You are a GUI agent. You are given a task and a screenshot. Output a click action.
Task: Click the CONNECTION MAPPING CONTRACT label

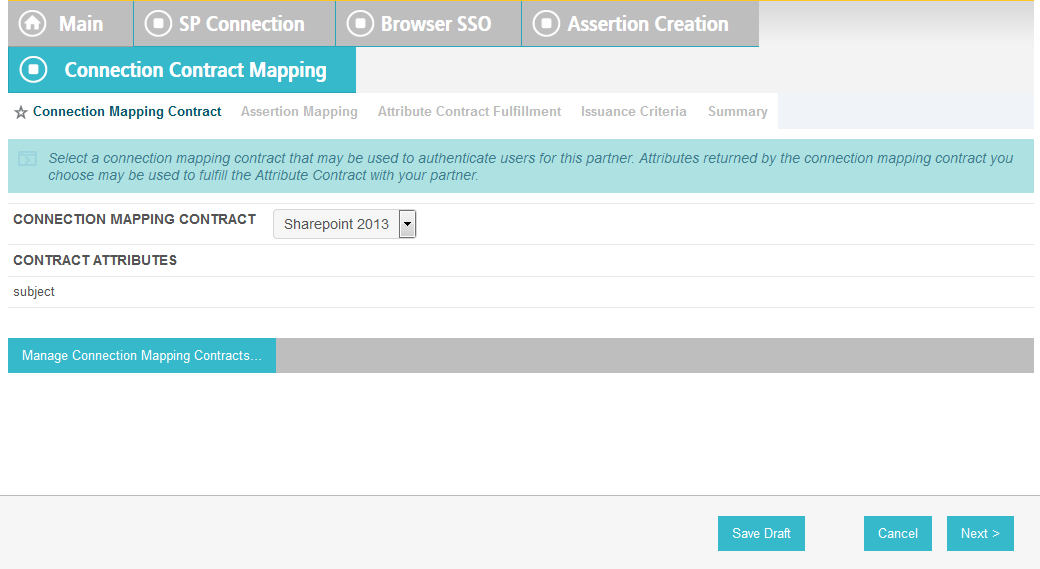click(x=135, y=219)
